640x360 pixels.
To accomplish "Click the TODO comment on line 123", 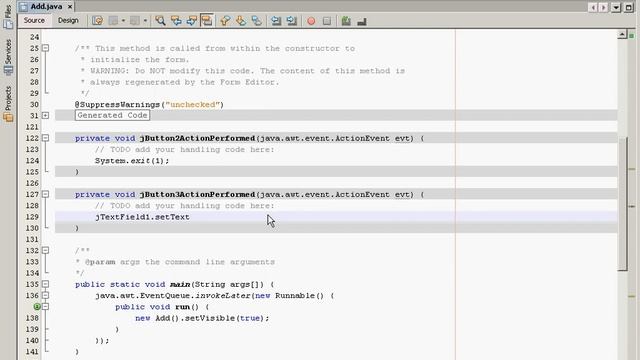I will (x=184, y=149).
